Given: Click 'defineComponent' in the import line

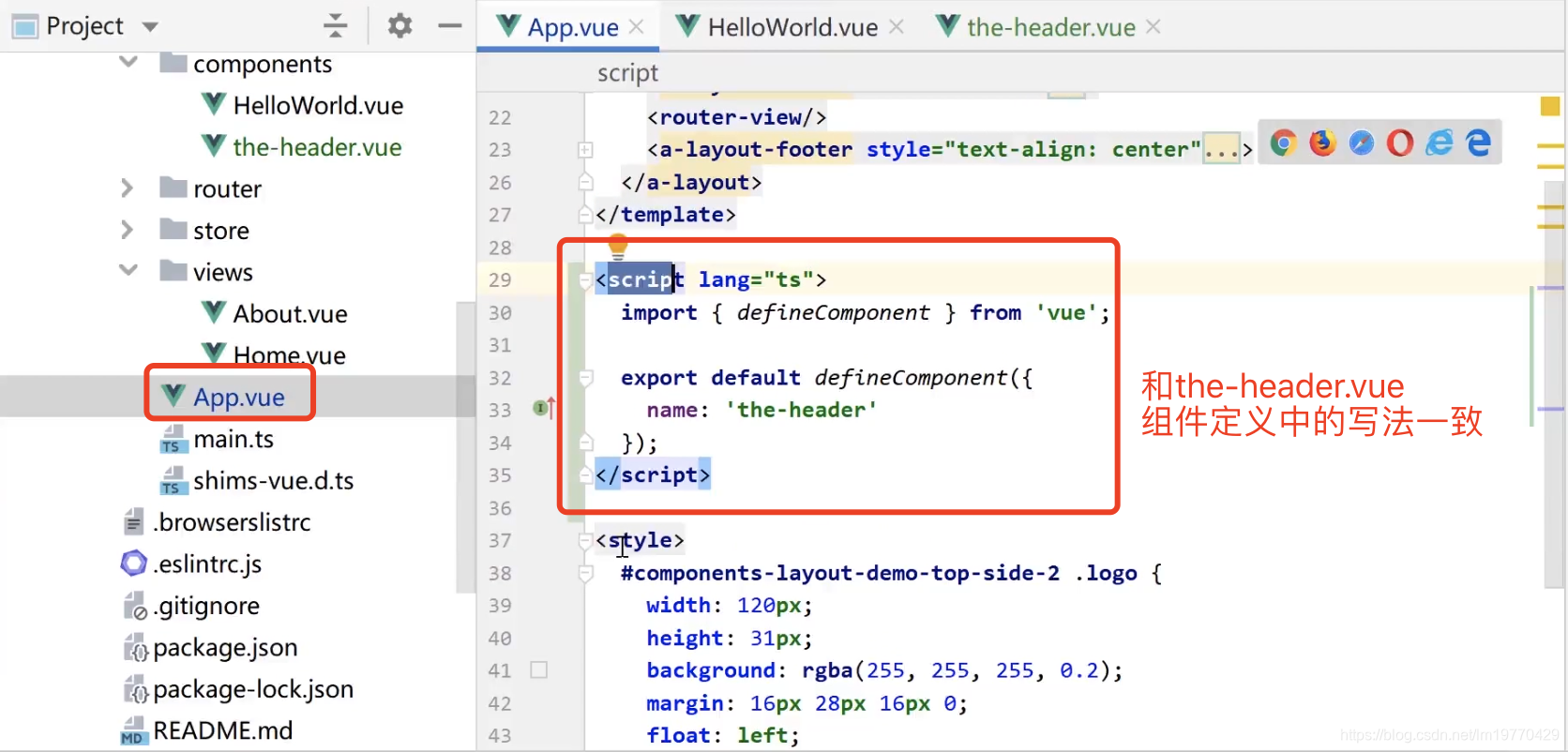Looking at the screenshot, I should [833, 312].
